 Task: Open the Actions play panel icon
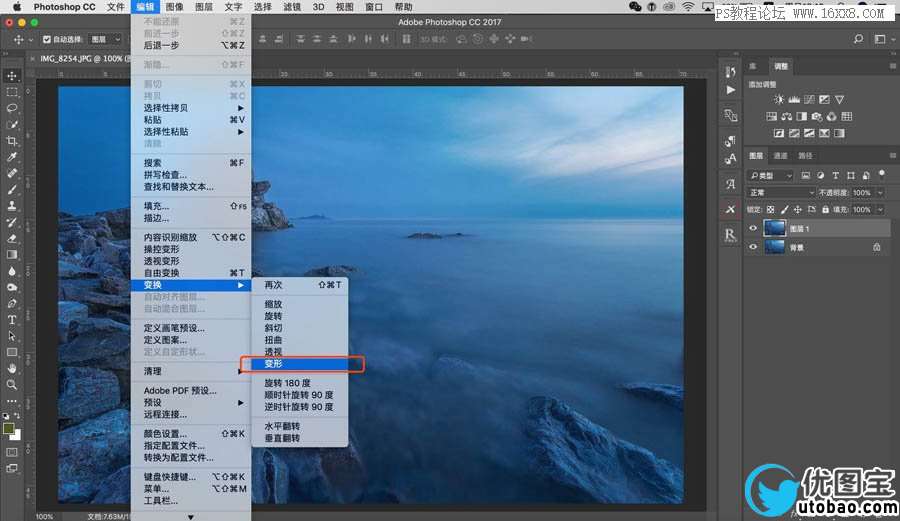730,90
